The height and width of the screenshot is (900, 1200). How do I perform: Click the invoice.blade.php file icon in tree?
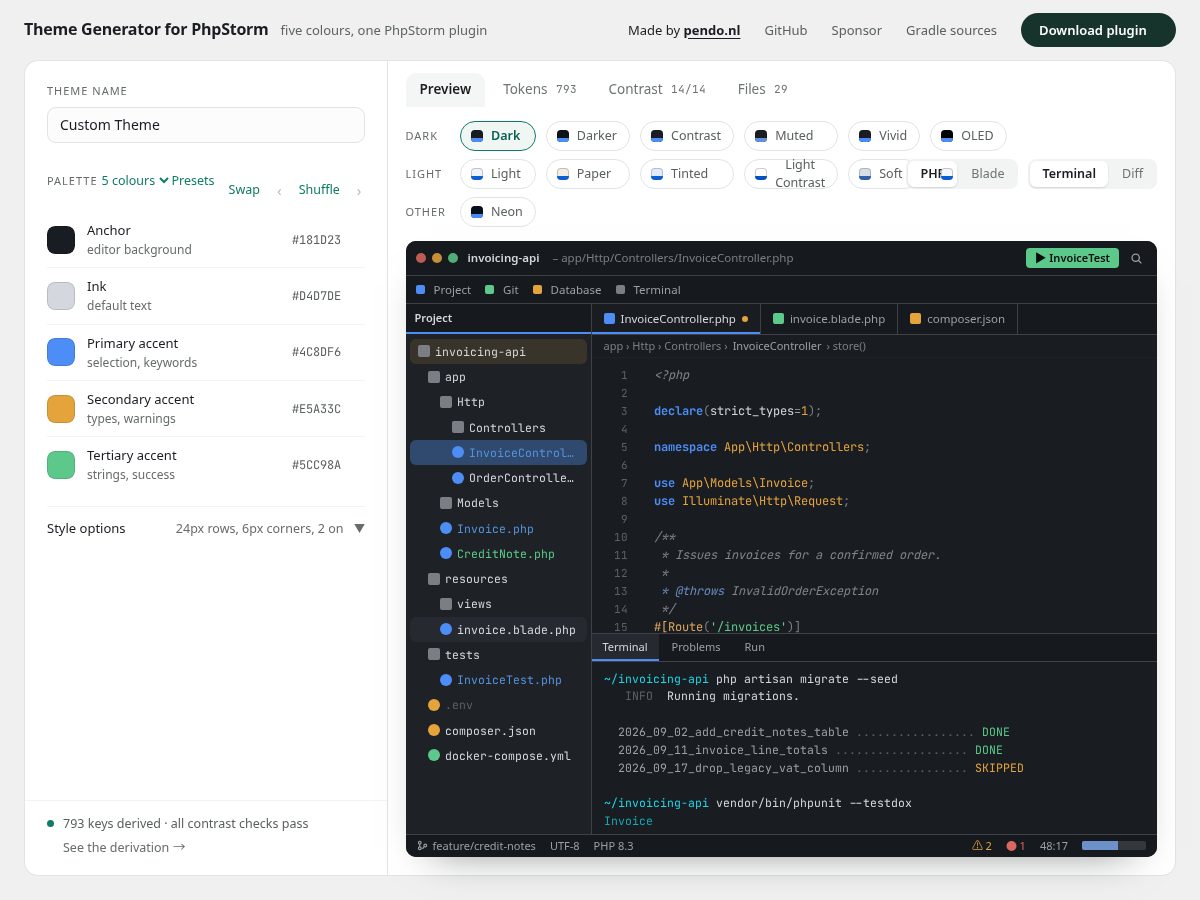446,630
